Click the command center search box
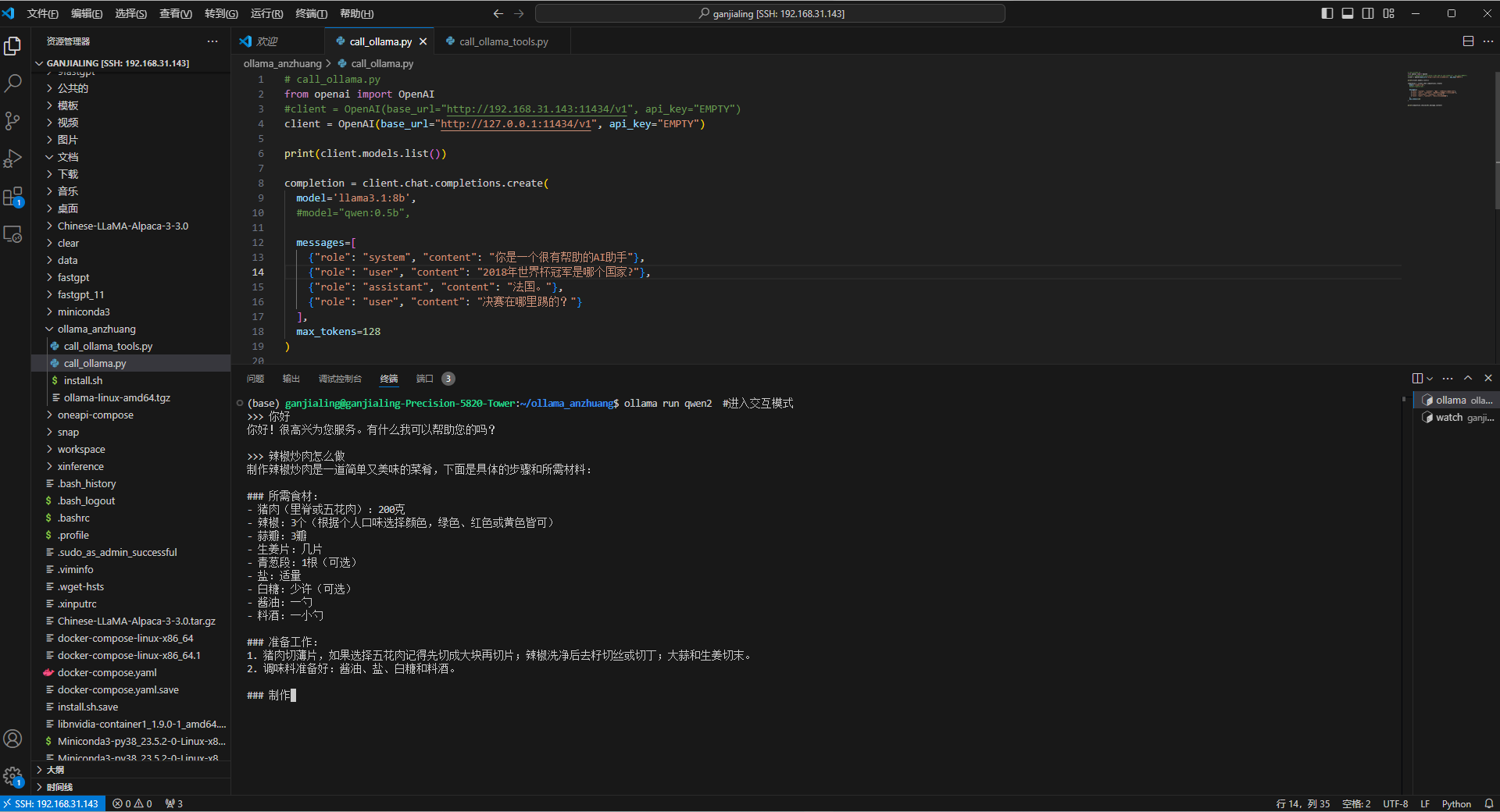The width and height of the screenshot is (1500, 812). [770, 13]
